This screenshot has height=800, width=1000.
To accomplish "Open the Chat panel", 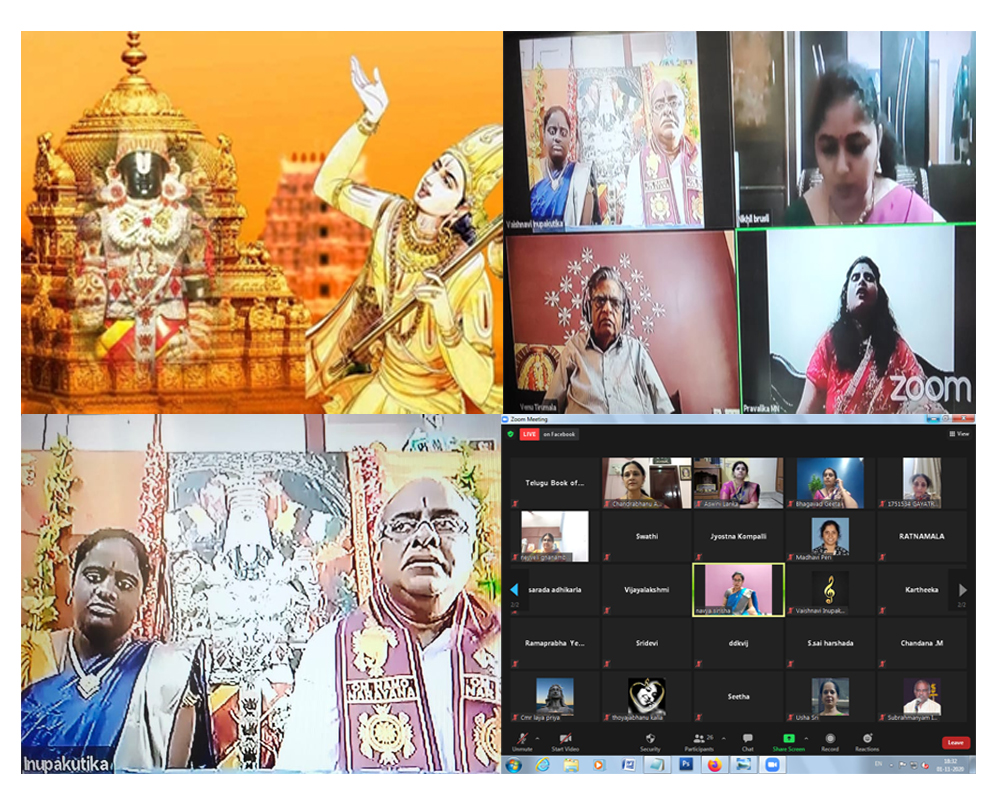I will [747, 739].
